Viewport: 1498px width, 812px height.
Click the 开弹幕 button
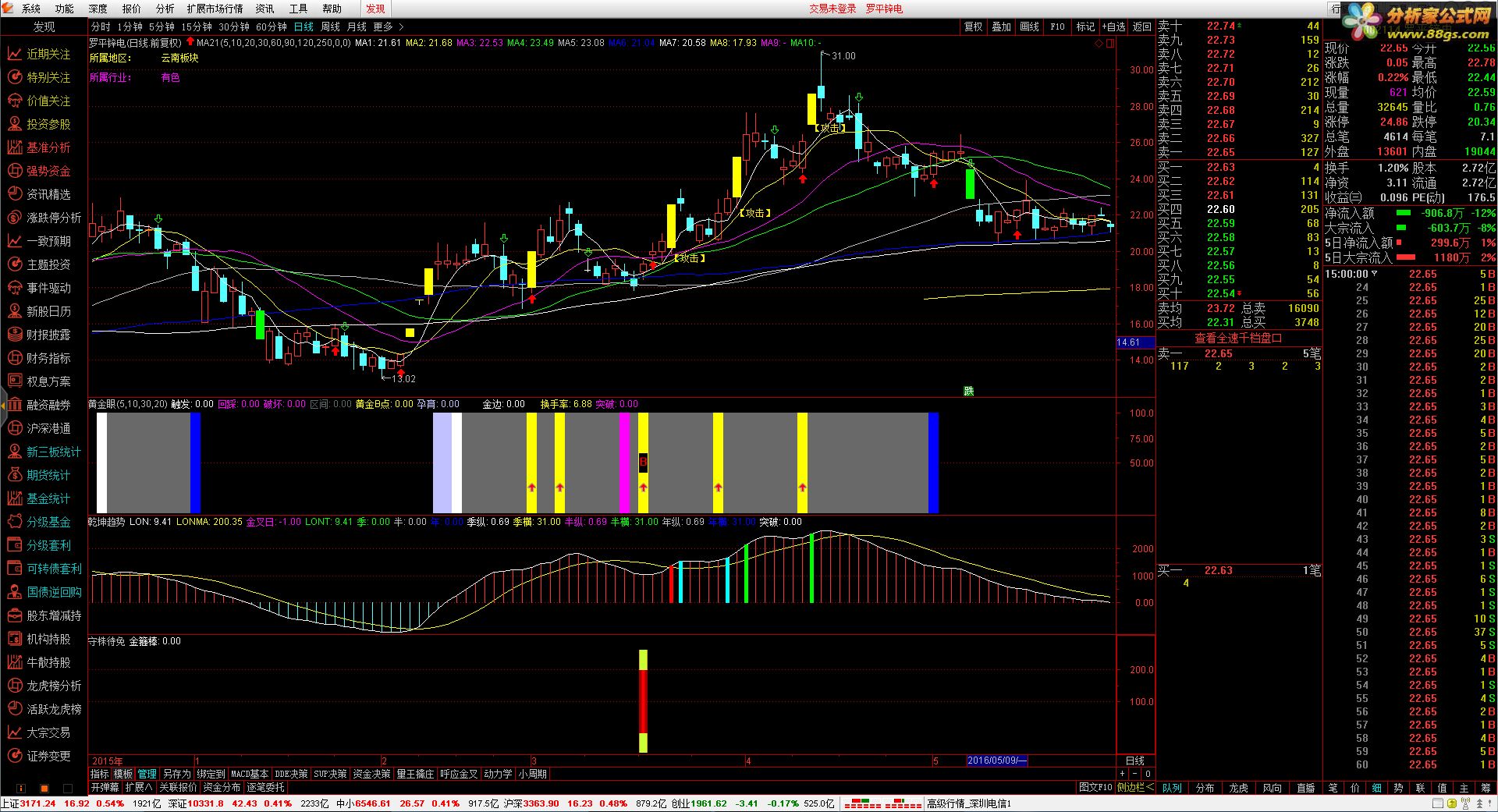click(x=105, y=787)
